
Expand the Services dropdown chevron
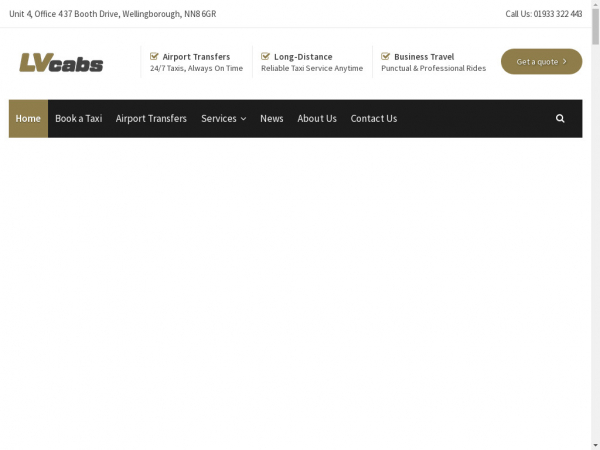click(243, 119)
